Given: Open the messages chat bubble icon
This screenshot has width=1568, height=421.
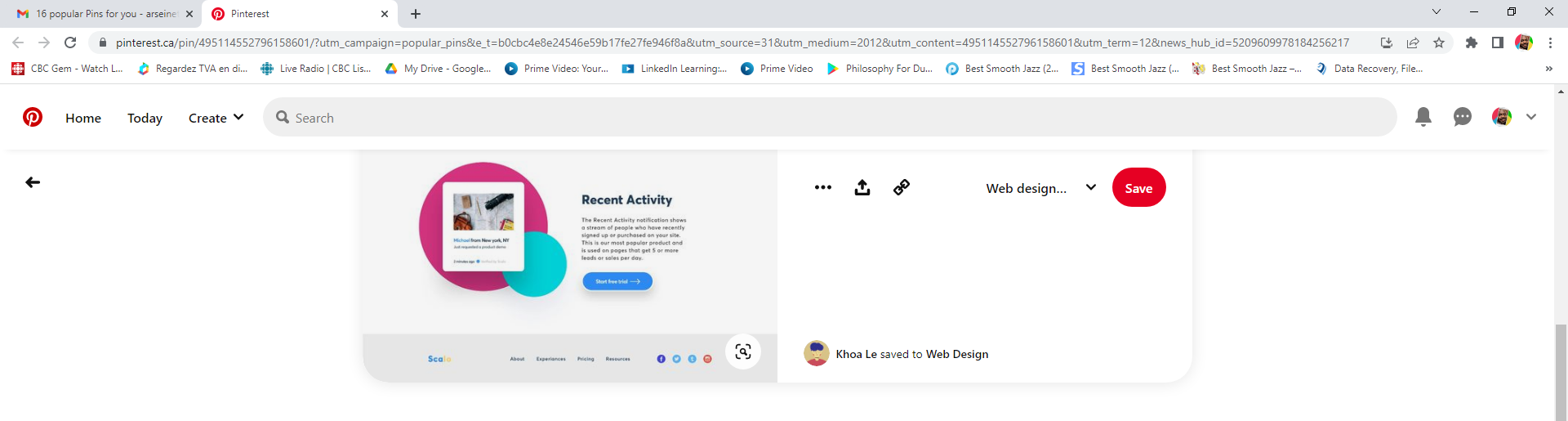Looking at the screenshot, I should [1462, 117].
